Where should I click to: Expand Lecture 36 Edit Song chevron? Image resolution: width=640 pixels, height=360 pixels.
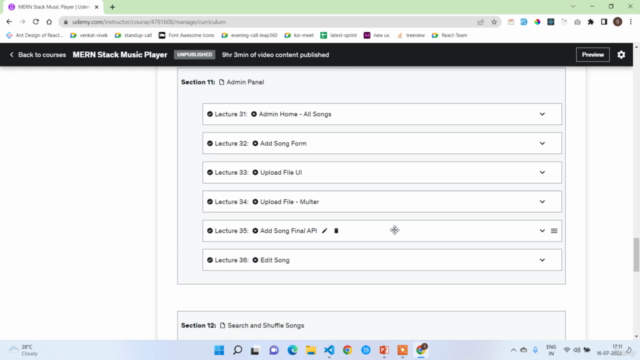(542, 260)
